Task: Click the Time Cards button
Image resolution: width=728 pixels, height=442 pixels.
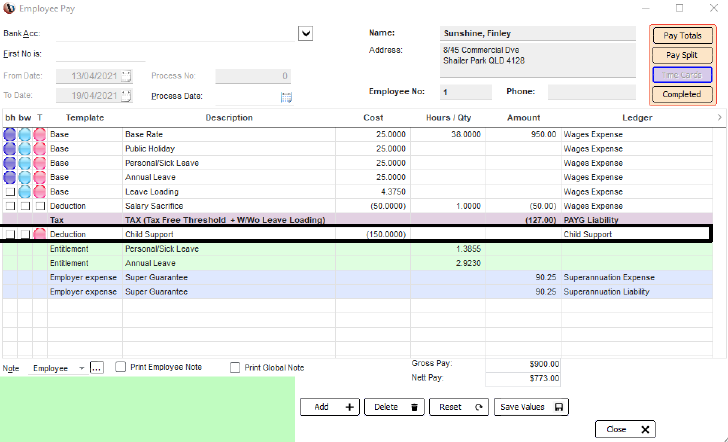Action: [x=682, y=75]
